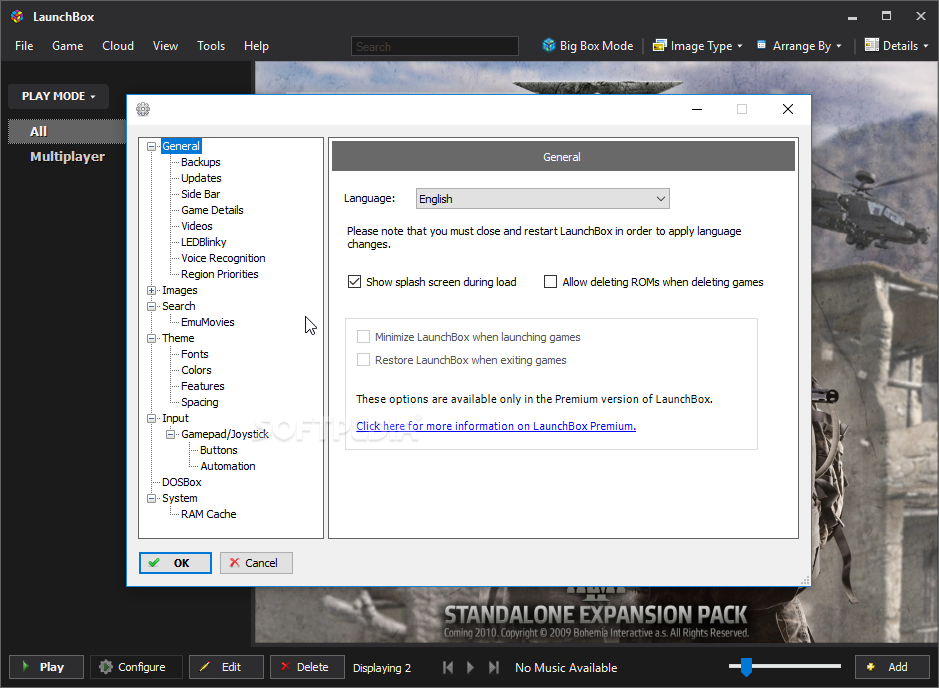This screenshot has width=939, height=688.
Task: Select Buttons under Gamepad/Joystick
Action: (219, 450)
